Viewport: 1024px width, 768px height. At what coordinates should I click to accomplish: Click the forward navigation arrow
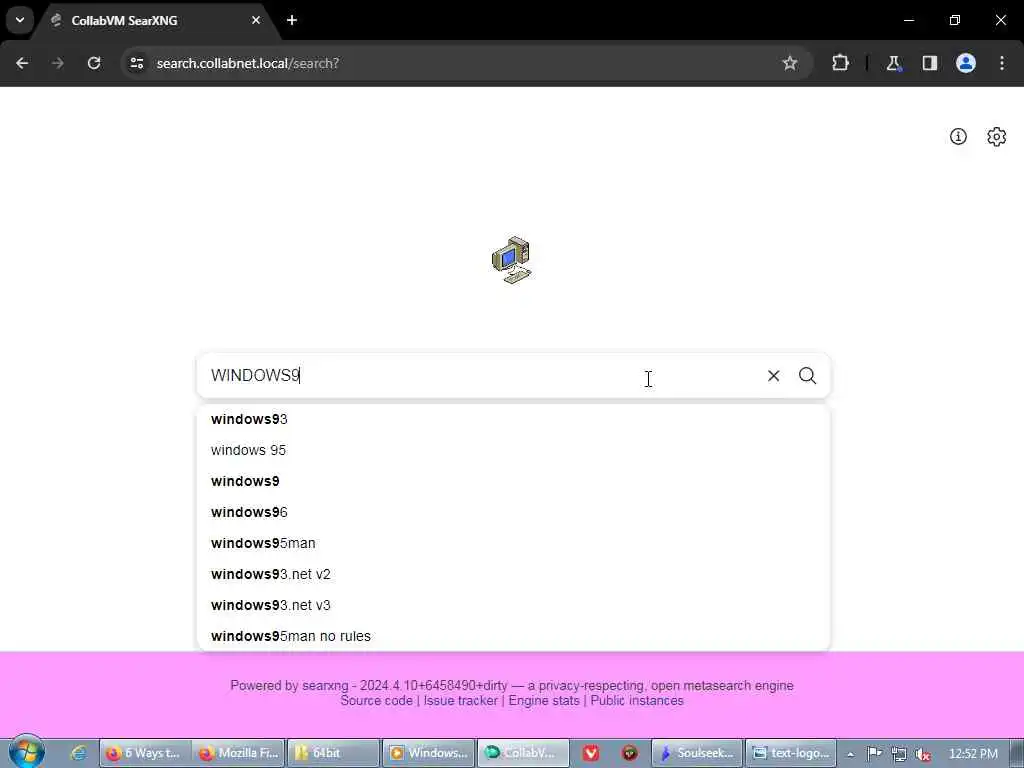[58, 63]
